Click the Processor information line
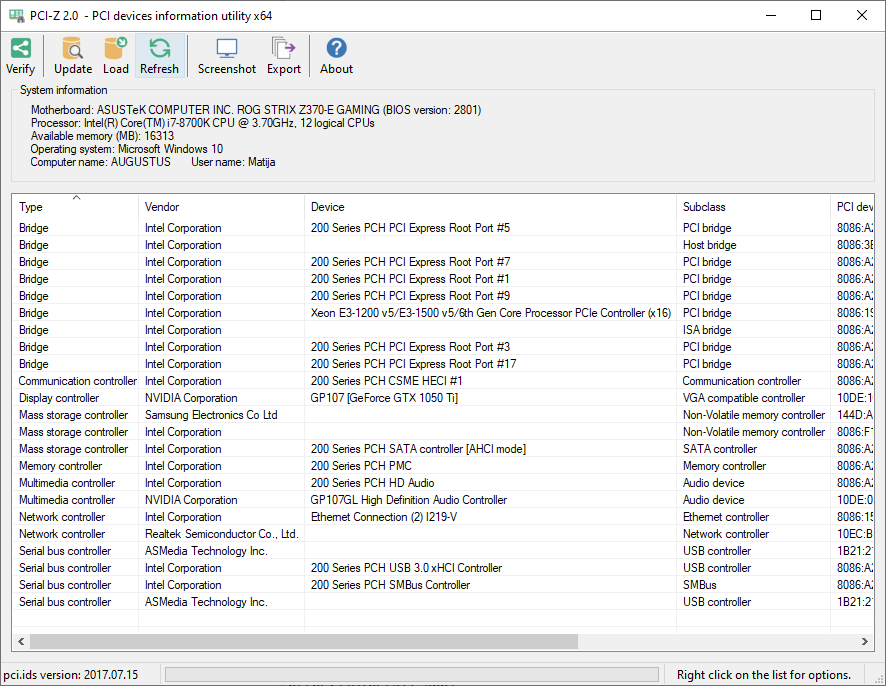 (x=202, y=123)
